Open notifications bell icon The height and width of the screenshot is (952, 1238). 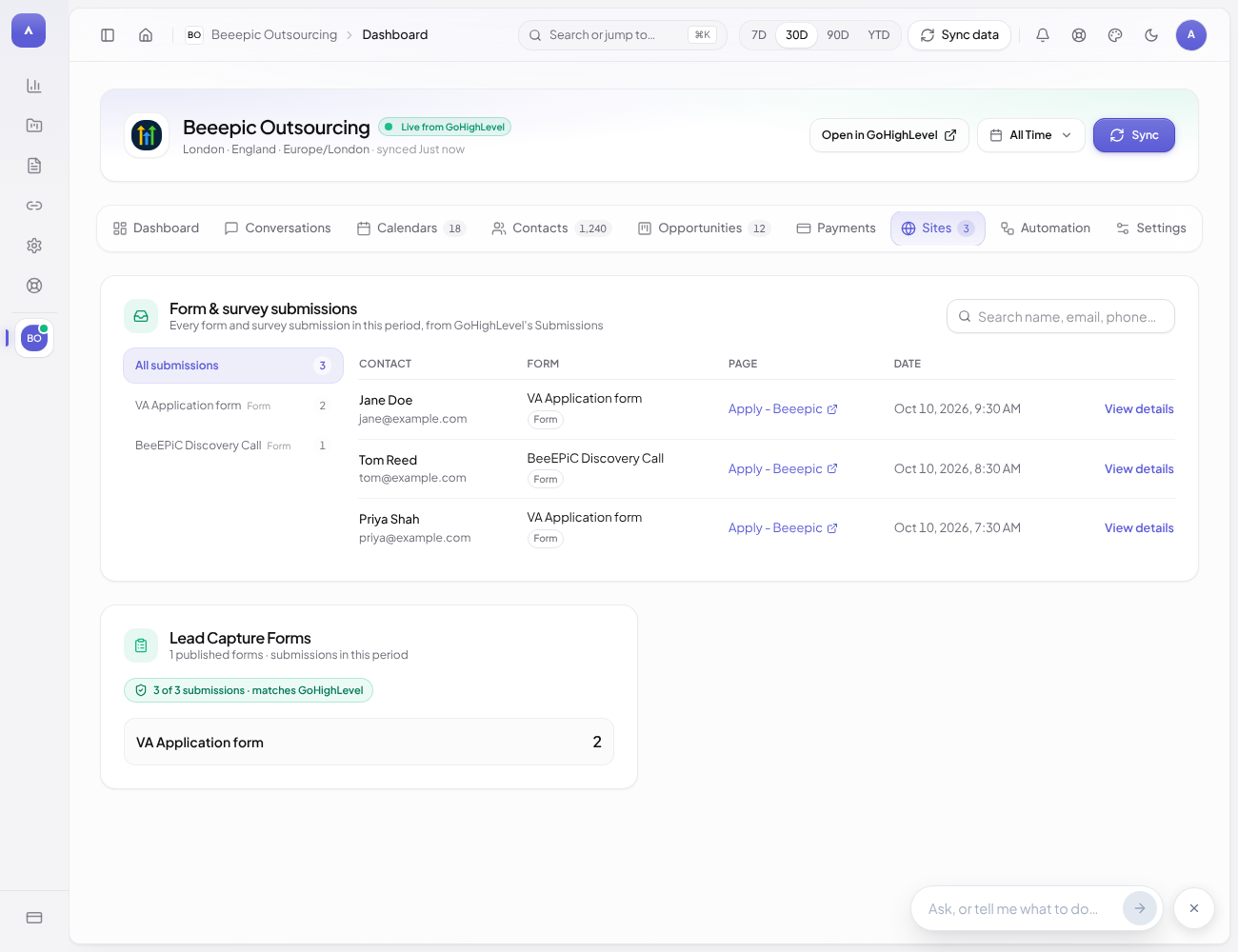(1043, 35)
